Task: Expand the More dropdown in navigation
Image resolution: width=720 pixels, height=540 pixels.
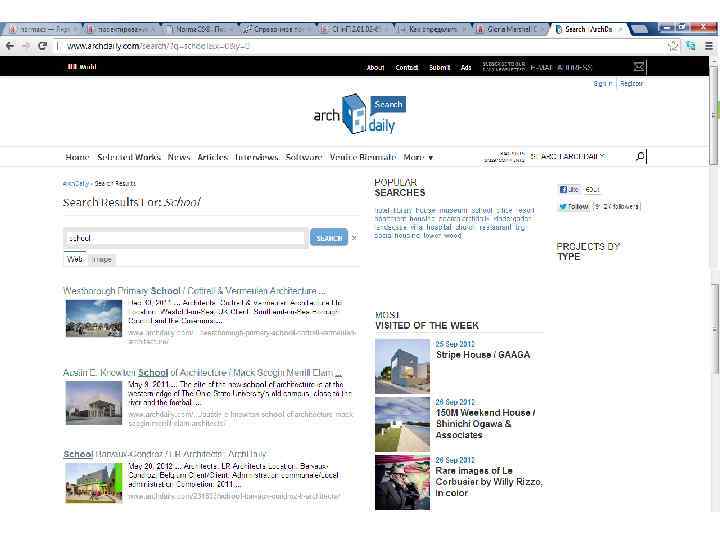Action: coord(418,157)
